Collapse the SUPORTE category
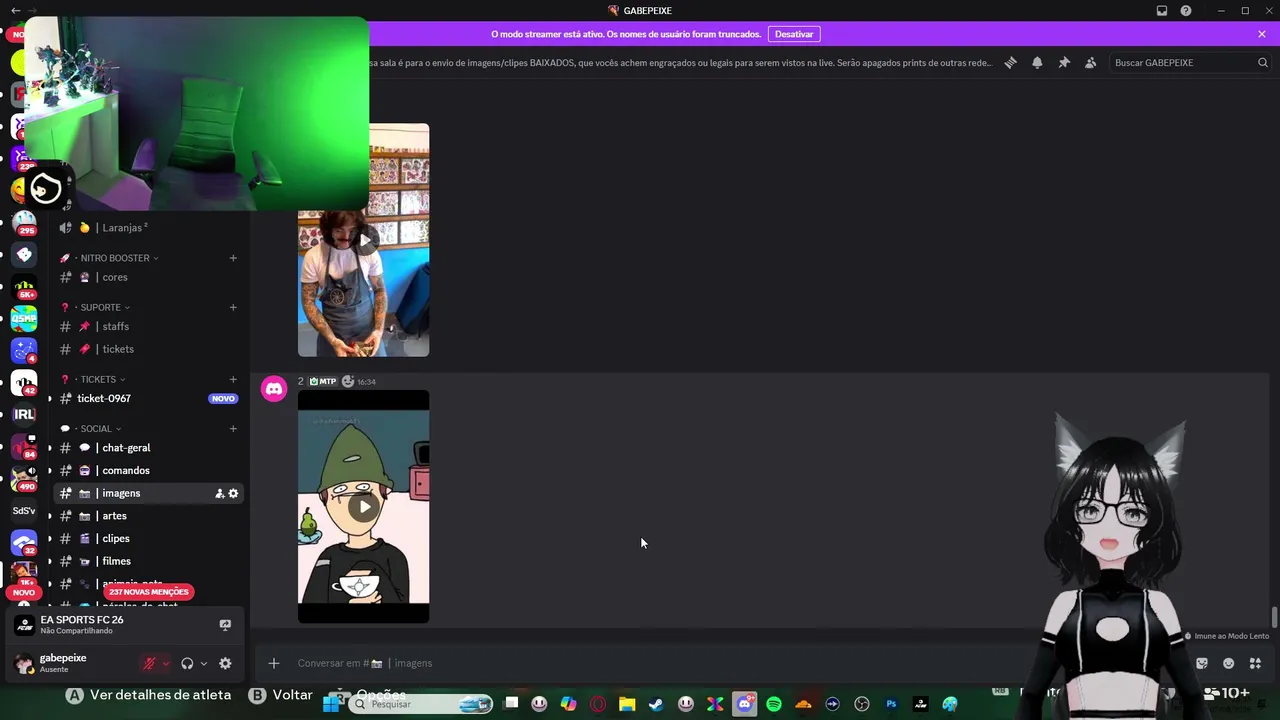The height and width of the screenshot is (720, 1280). pos(100,307)
